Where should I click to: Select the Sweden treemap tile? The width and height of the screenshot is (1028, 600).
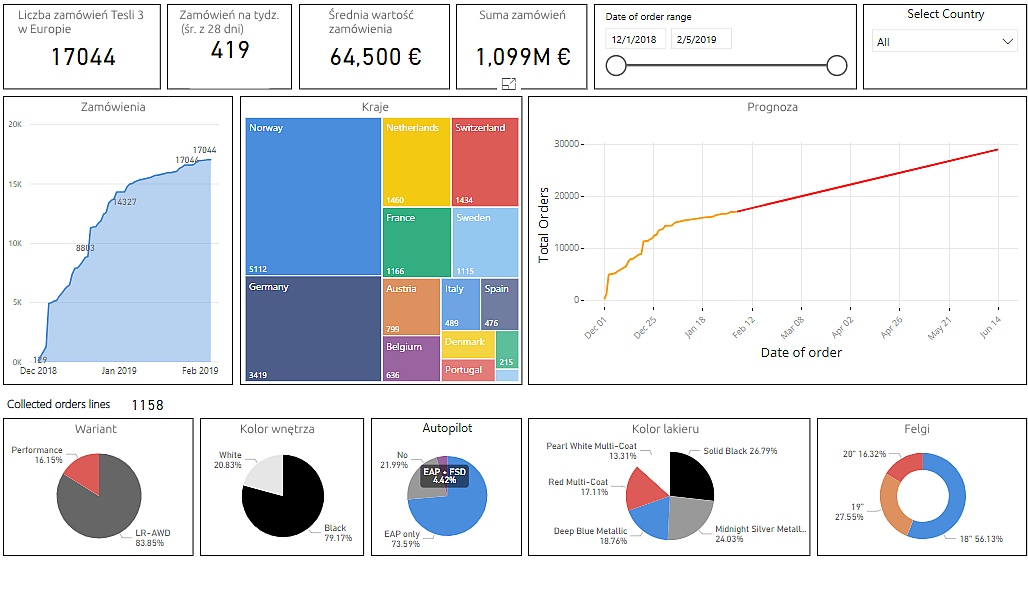[486, 243]
